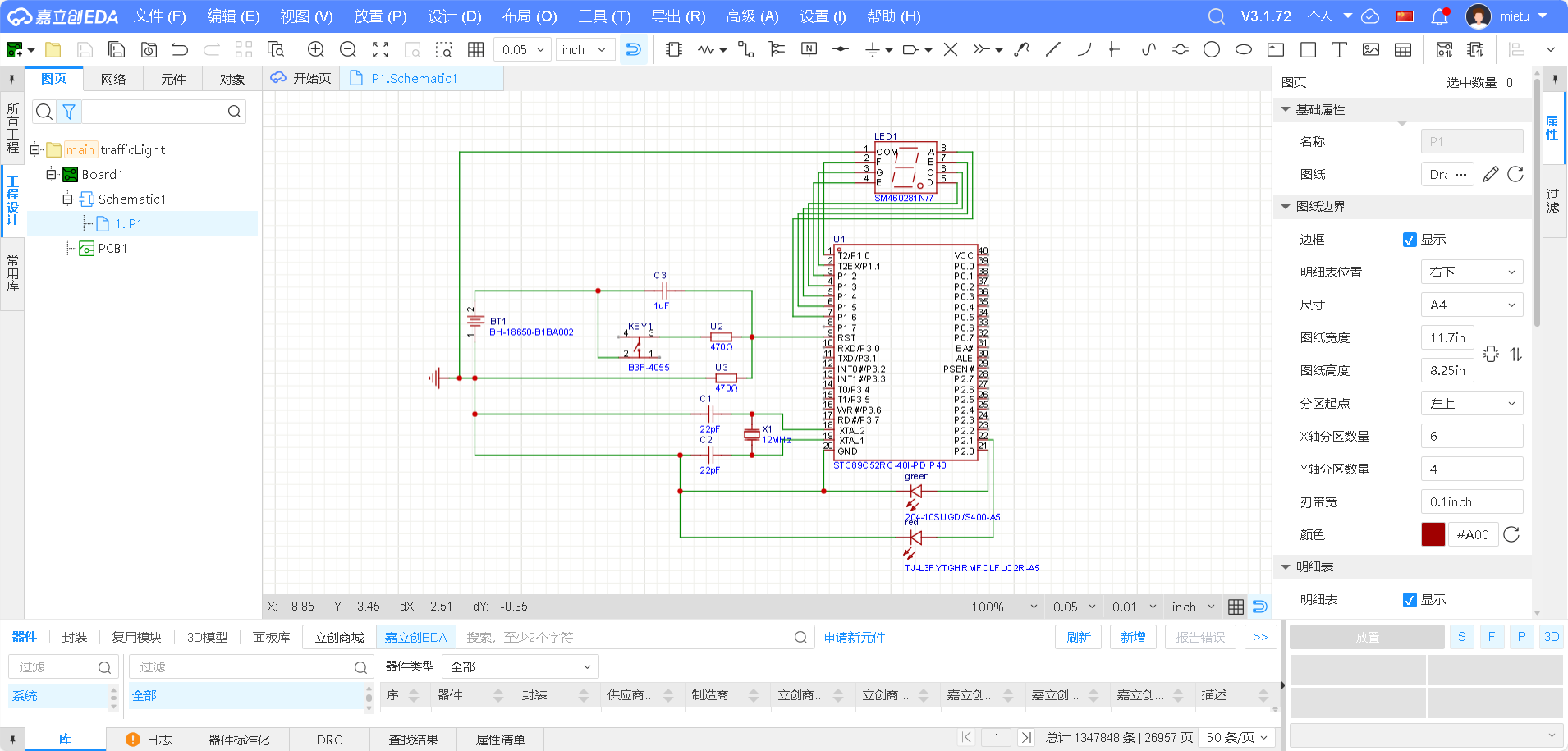Screen dimensions: 1568x751
Task: Click the search icon in title bar
Action: (1217, 16)
